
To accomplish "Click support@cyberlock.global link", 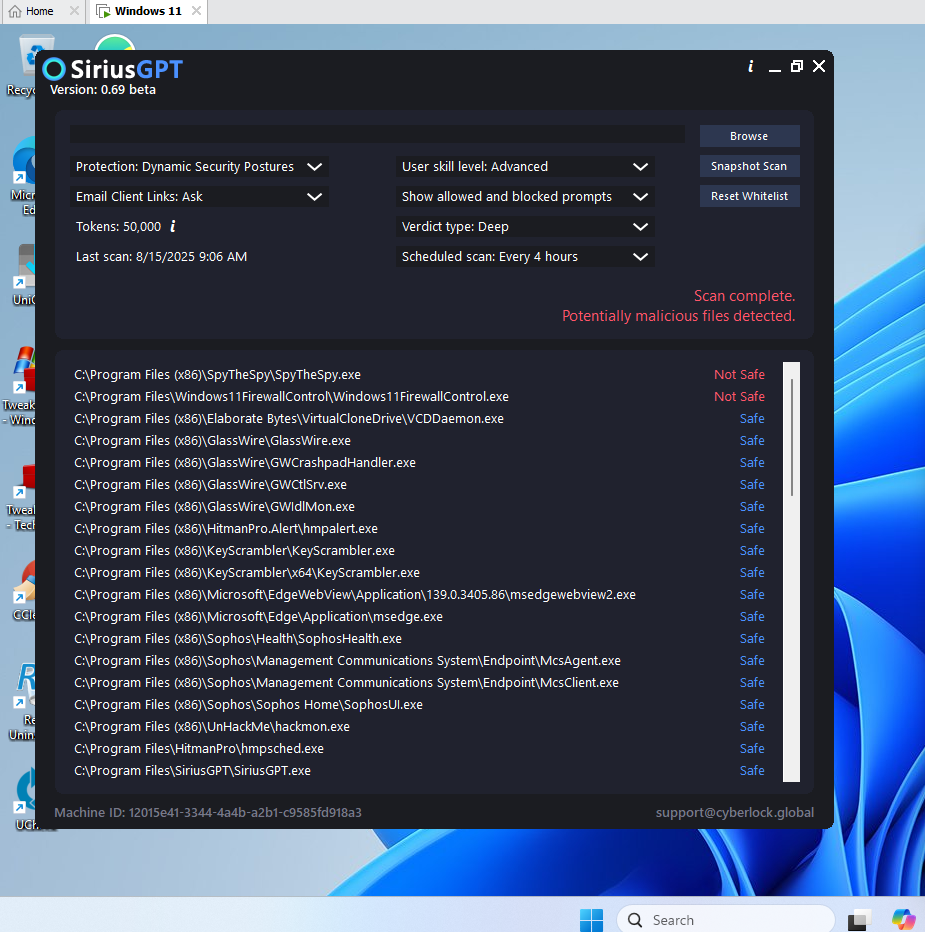I will pos(735,813).
